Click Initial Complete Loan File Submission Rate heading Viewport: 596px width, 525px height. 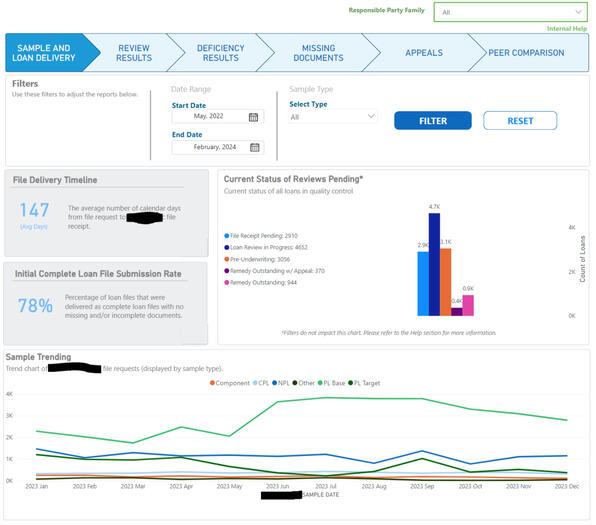point(98,274)
